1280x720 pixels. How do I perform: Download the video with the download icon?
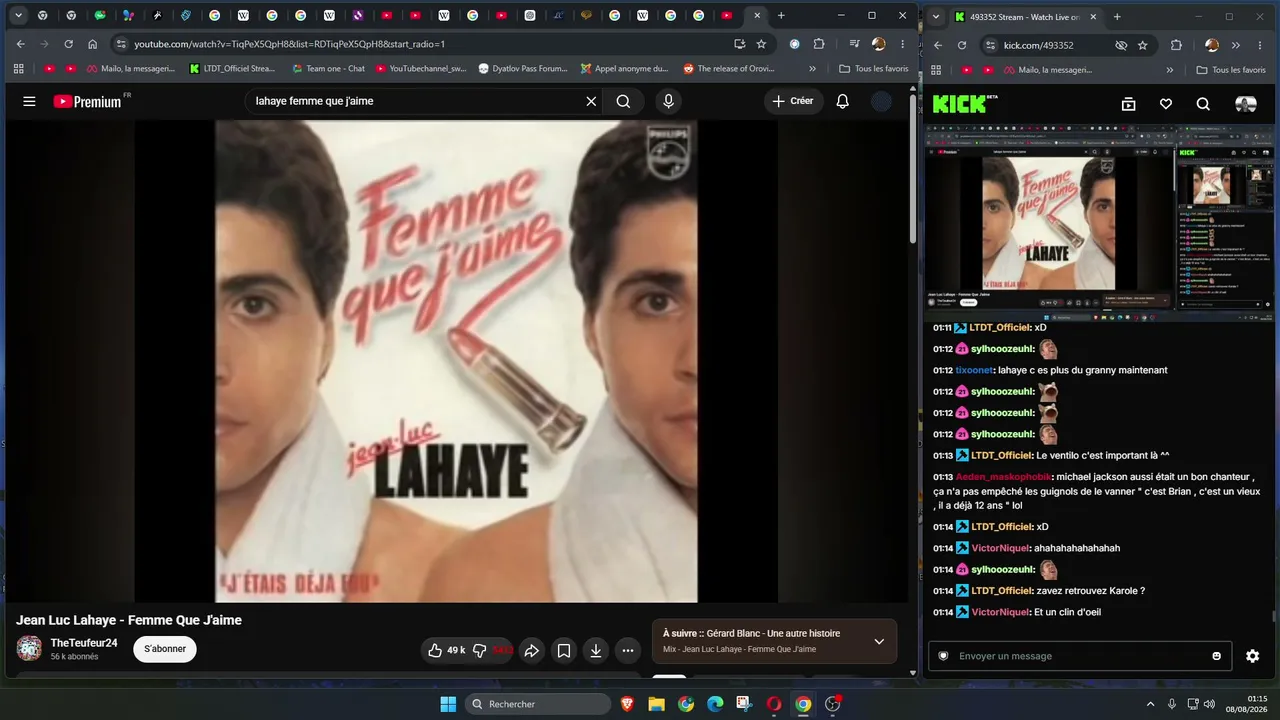point(596,650)
